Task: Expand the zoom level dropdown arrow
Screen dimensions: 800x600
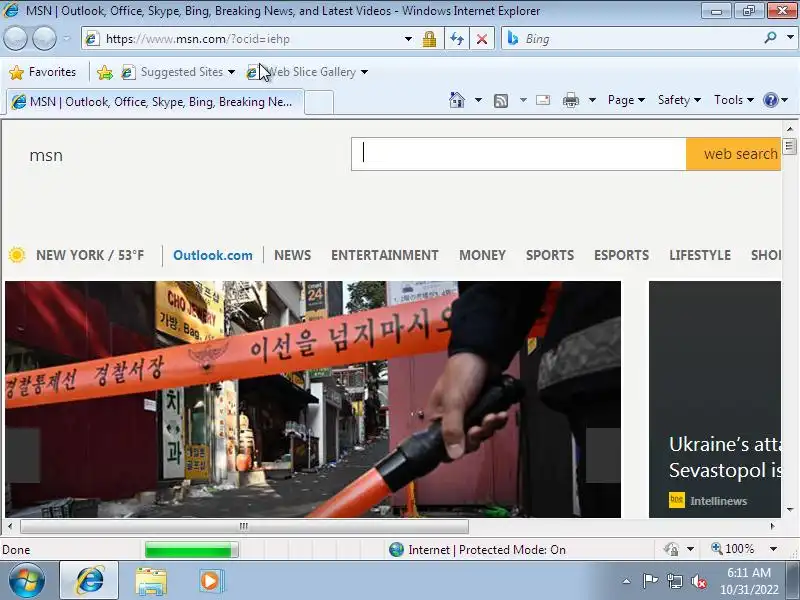Action: tap(773, 549)
